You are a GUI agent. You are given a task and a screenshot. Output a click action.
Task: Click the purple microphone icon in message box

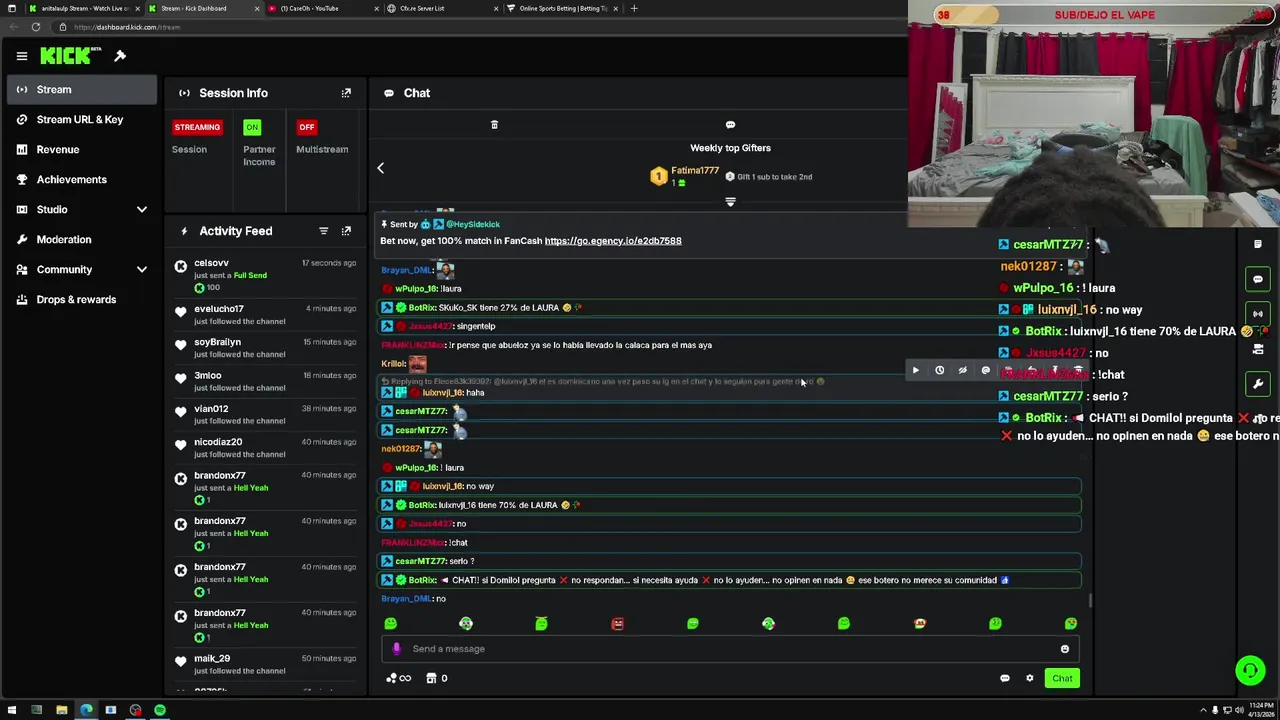tap(396, 649)
